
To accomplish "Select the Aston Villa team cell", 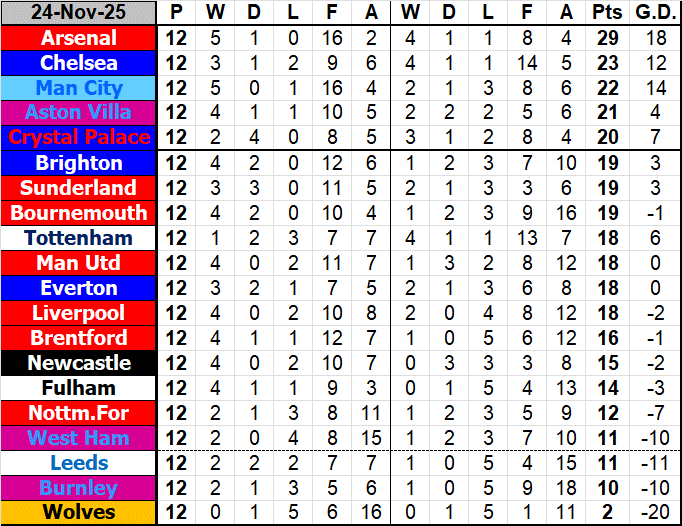I will 79,113.
